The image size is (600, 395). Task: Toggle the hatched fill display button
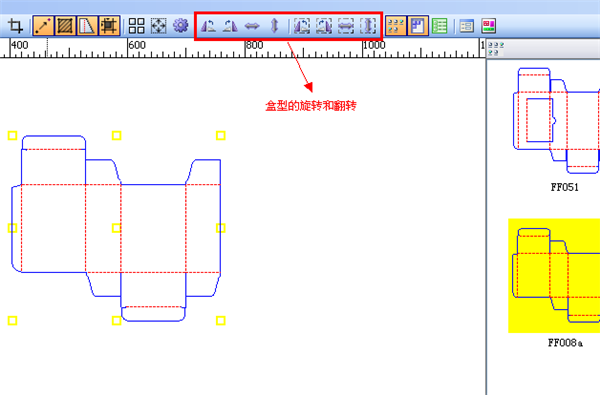click(x=65, y=26)
